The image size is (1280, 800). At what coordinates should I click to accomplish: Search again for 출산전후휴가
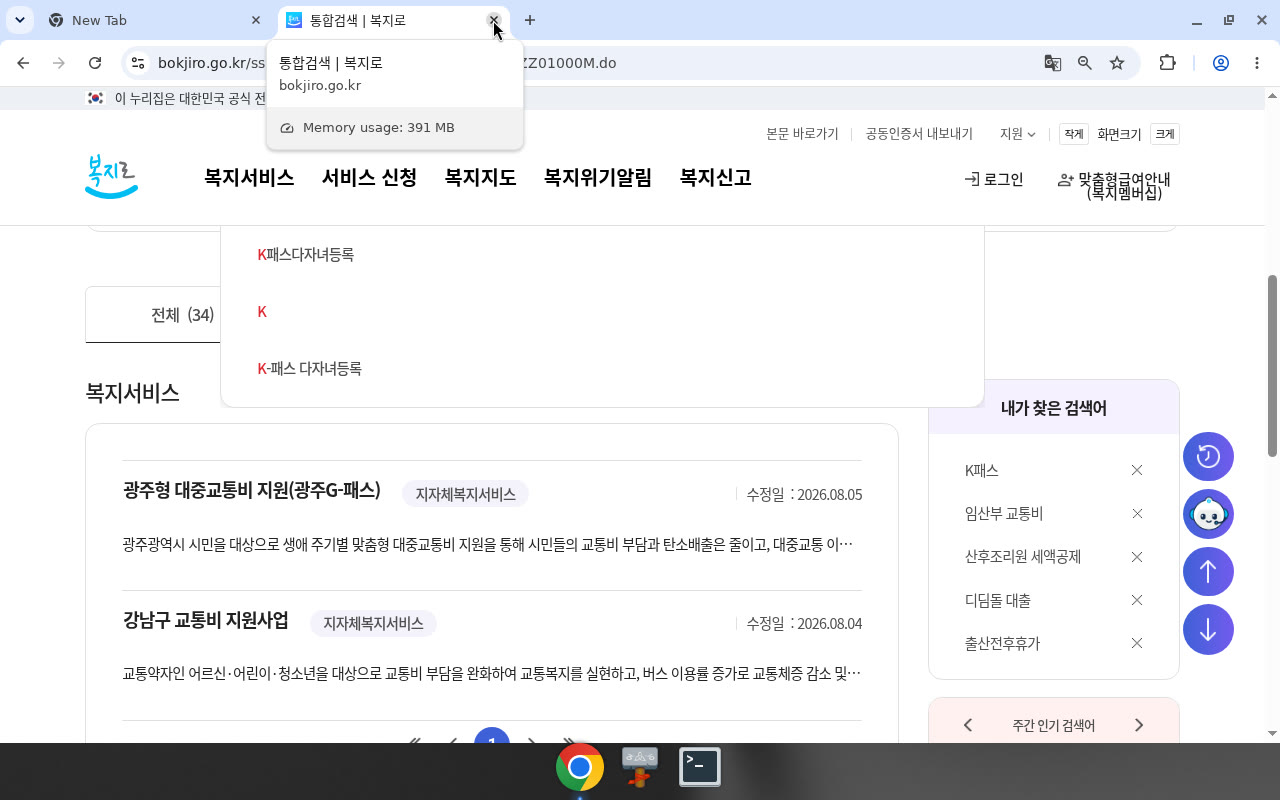pos(1002,644)
